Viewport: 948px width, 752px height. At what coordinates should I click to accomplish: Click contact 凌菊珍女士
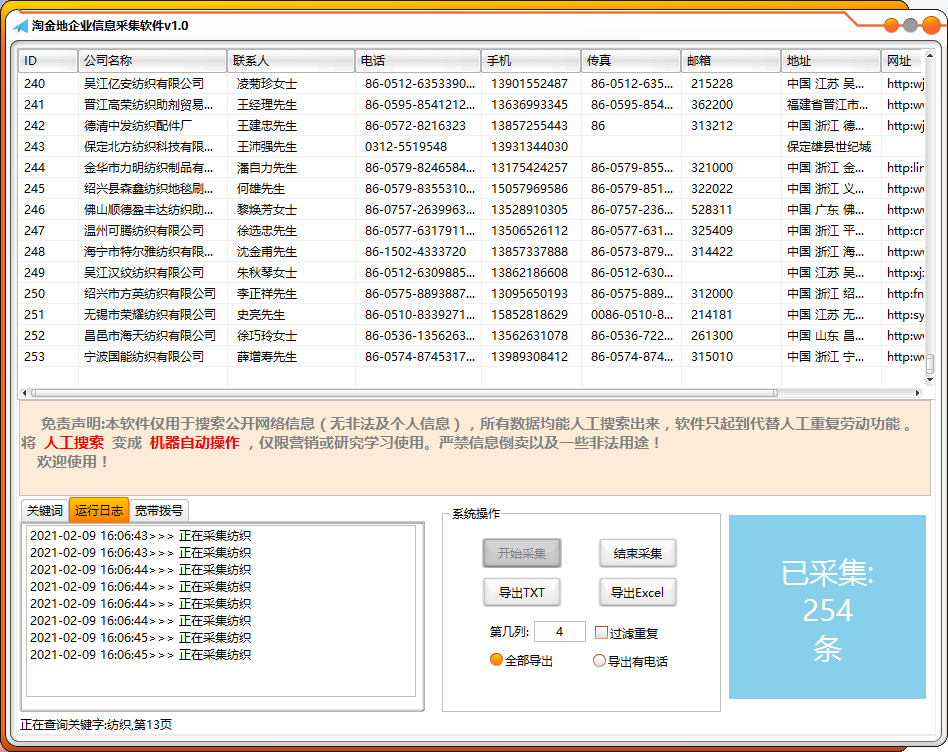point(267,83)
